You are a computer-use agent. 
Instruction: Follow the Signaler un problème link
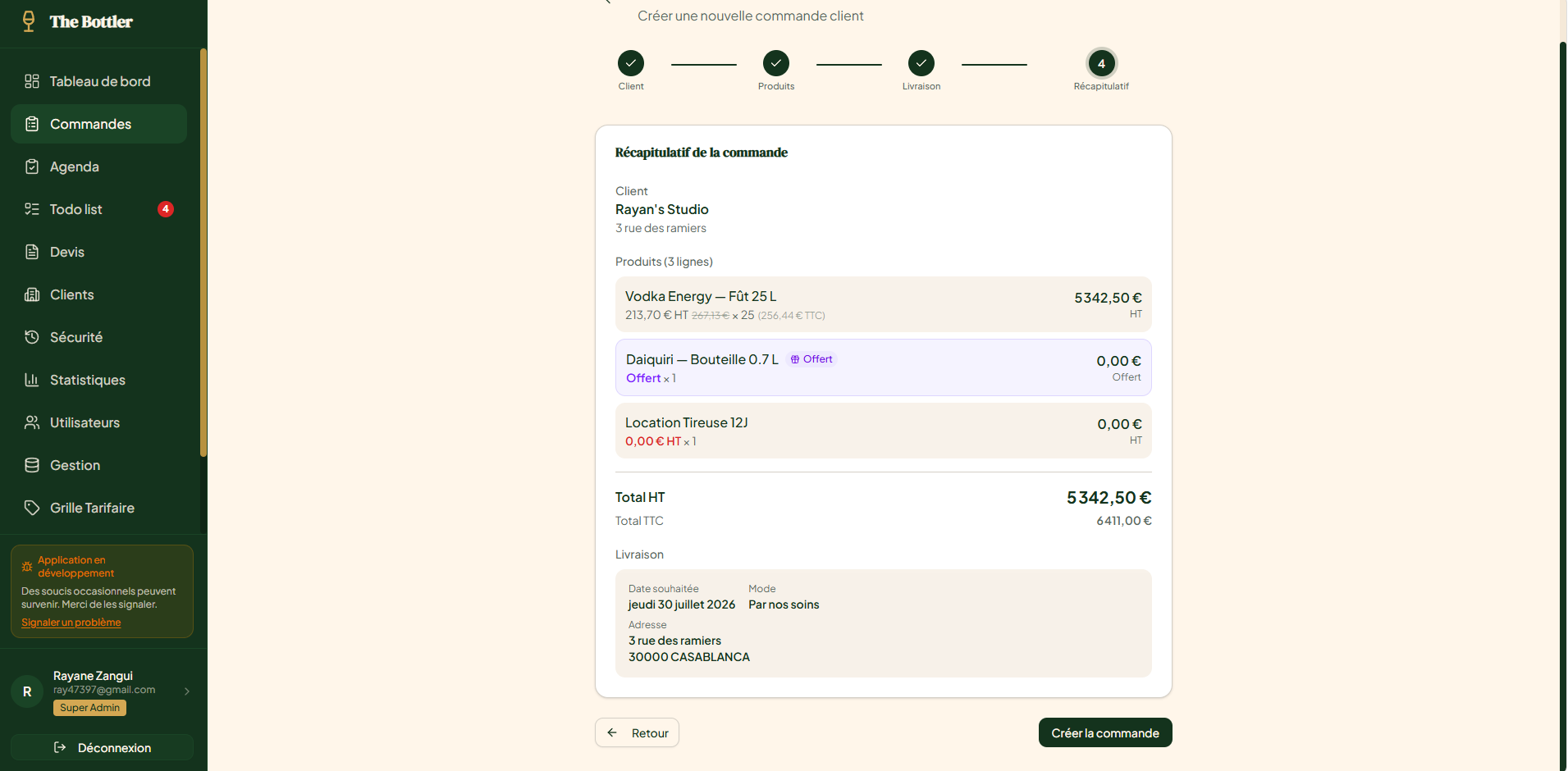(71, 623)
